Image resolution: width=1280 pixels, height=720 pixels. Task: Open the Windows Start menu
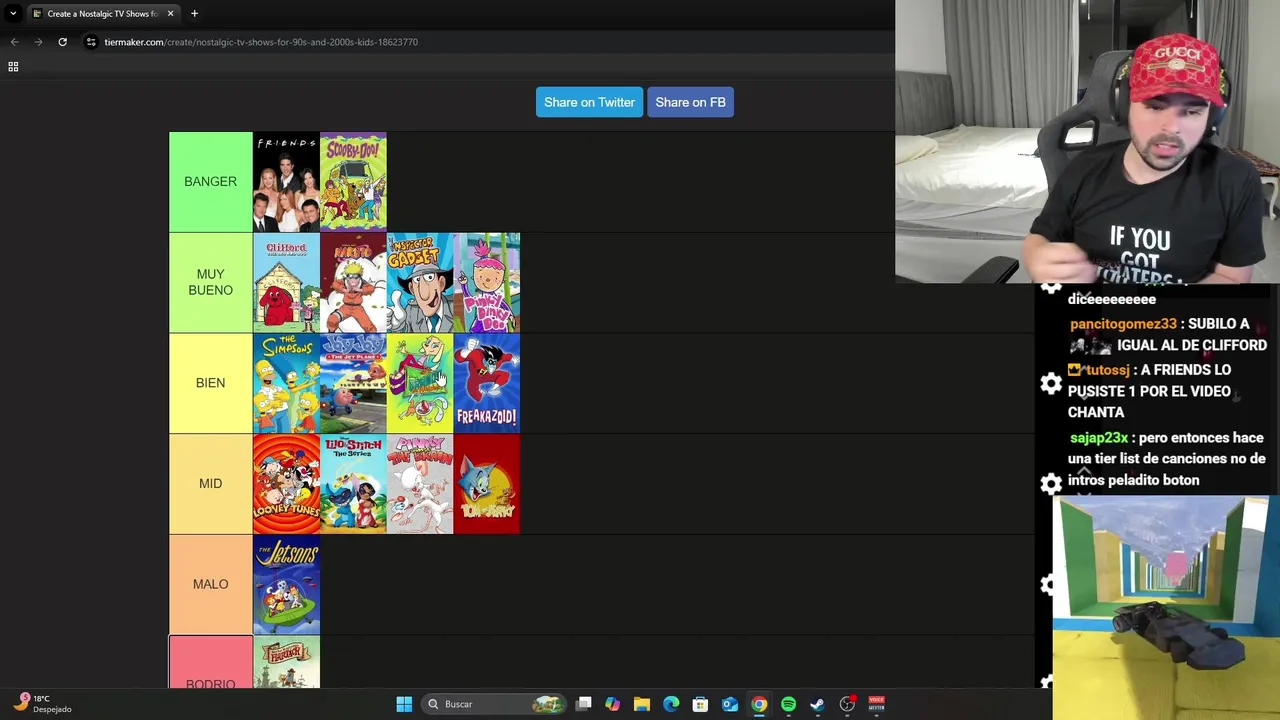[404, 704]
